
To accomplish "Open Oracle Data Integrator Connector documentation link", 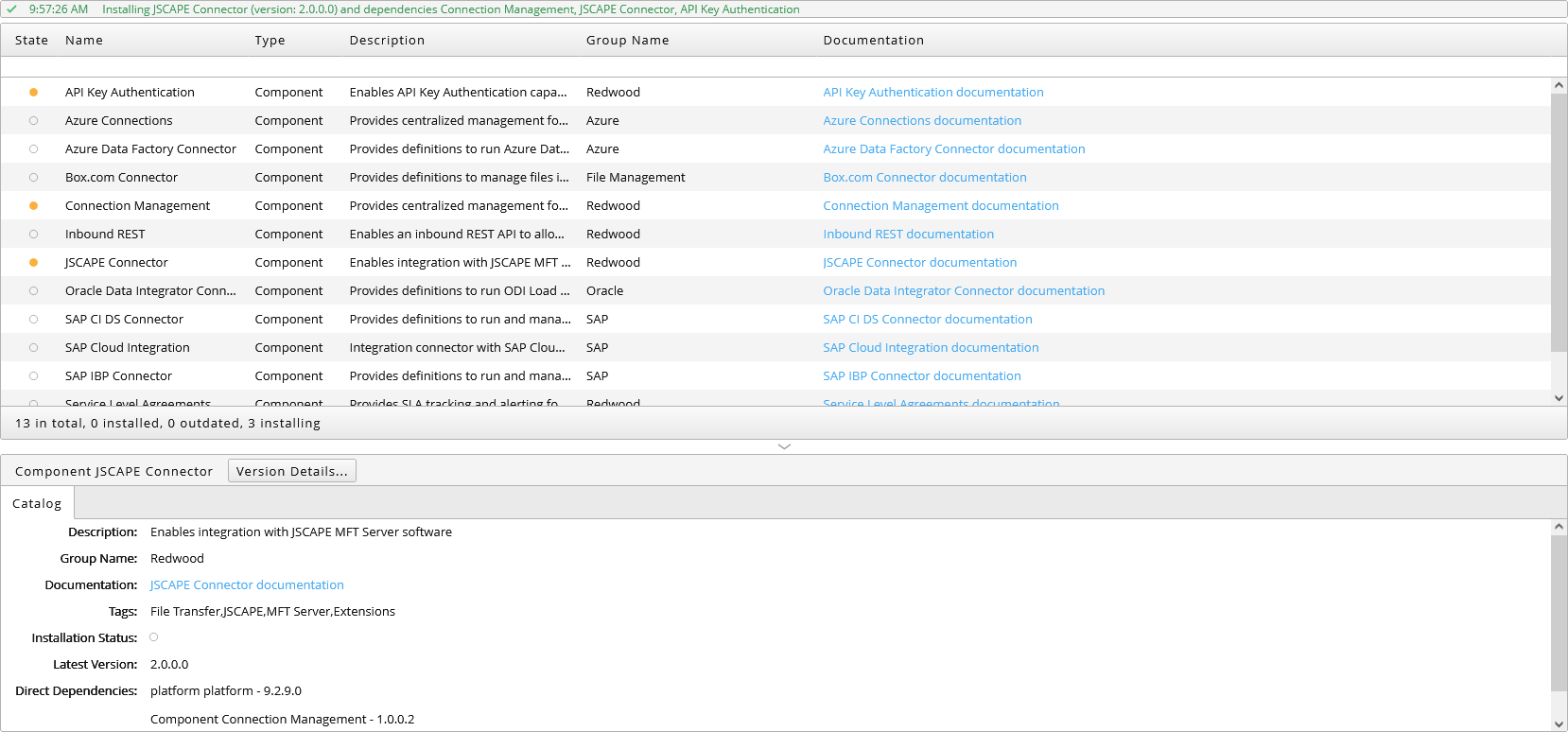I will 964,291.
